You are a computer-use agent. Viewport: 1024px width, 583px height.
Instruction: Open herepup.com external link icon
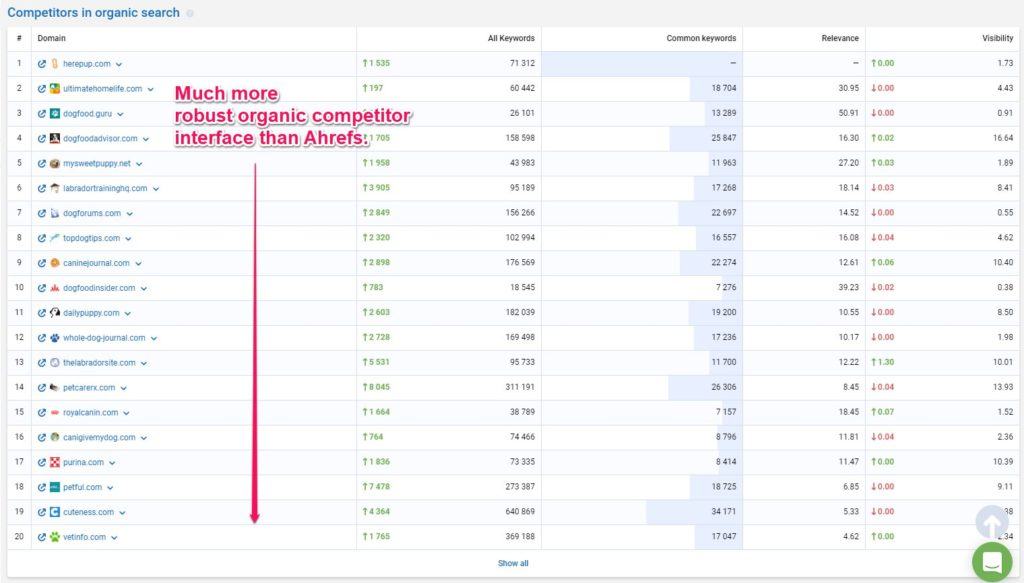[42, 64]
